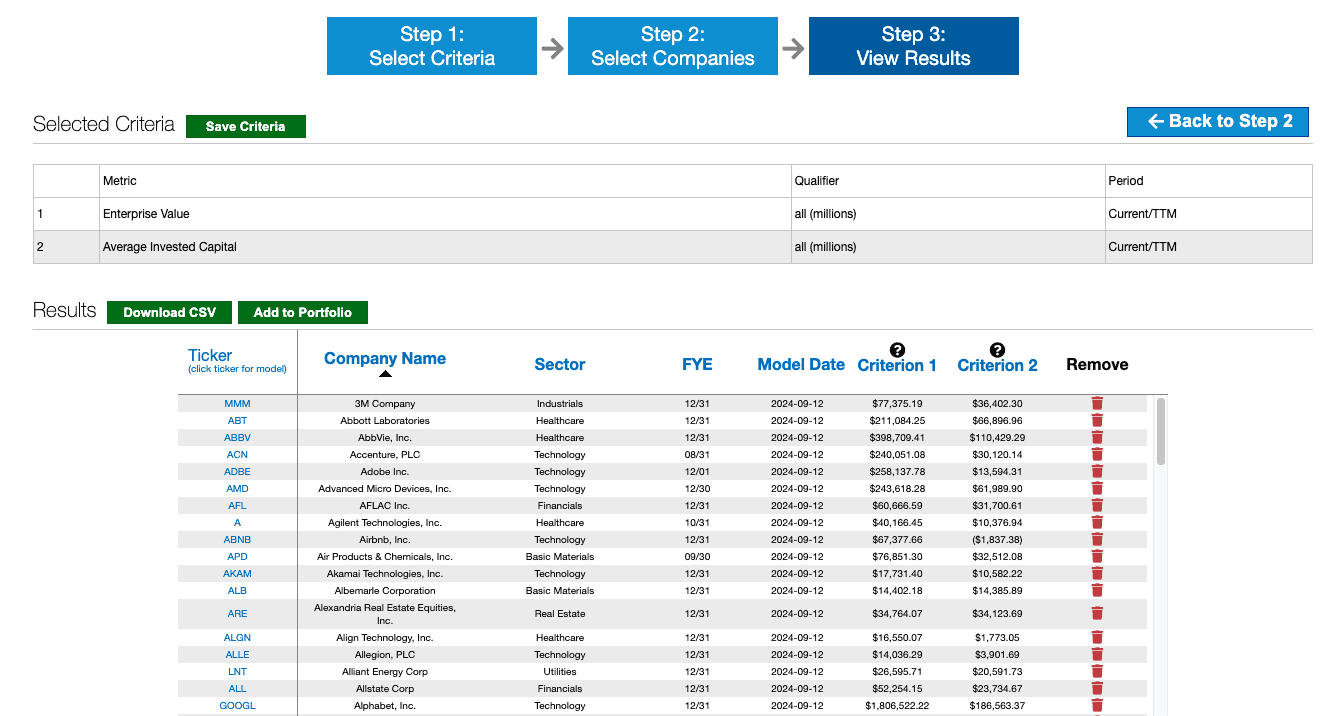
Task: Click Utilities sector cell for Alliant Energy
Action: point(560,672)
